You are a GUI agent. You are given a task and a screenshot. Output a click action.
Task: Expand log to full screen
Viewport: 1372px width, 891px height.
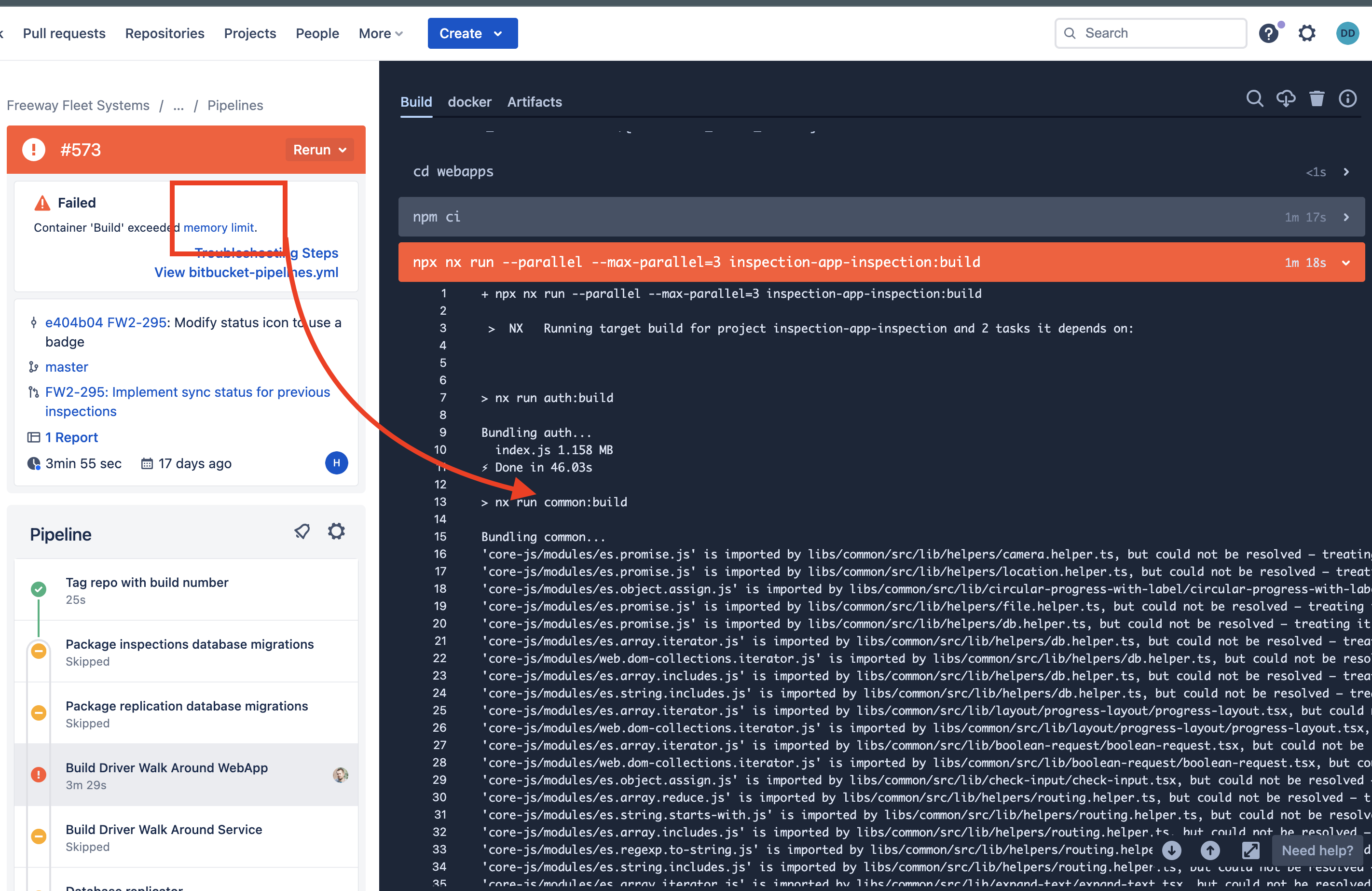(1250, 850)
